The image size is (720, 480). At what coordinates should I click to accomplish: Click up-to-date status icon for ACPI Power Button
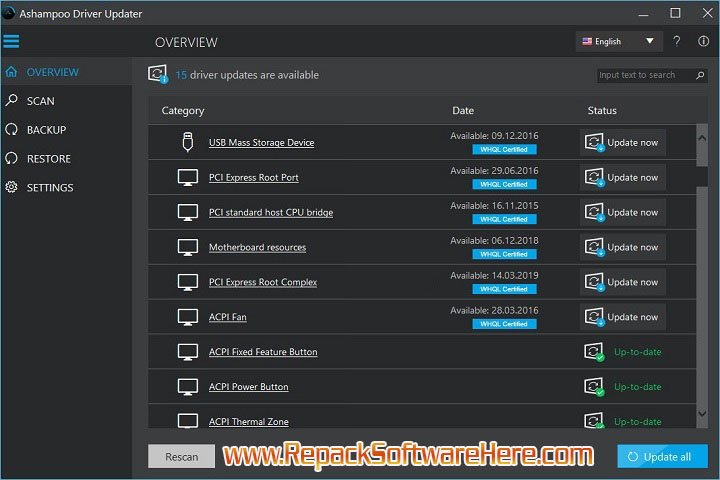coord(594,387)
